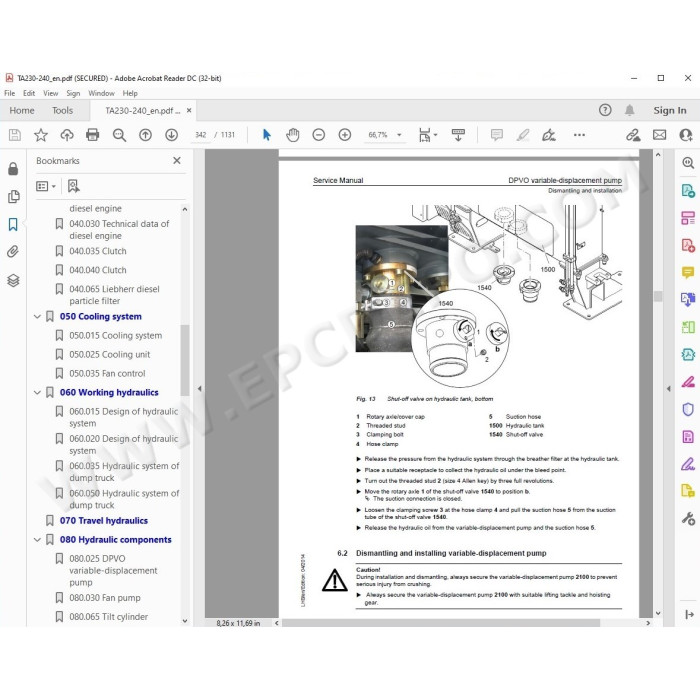Open More Tools wrench icon
This screenshot has width=700, height=700.
click(688, 518)
